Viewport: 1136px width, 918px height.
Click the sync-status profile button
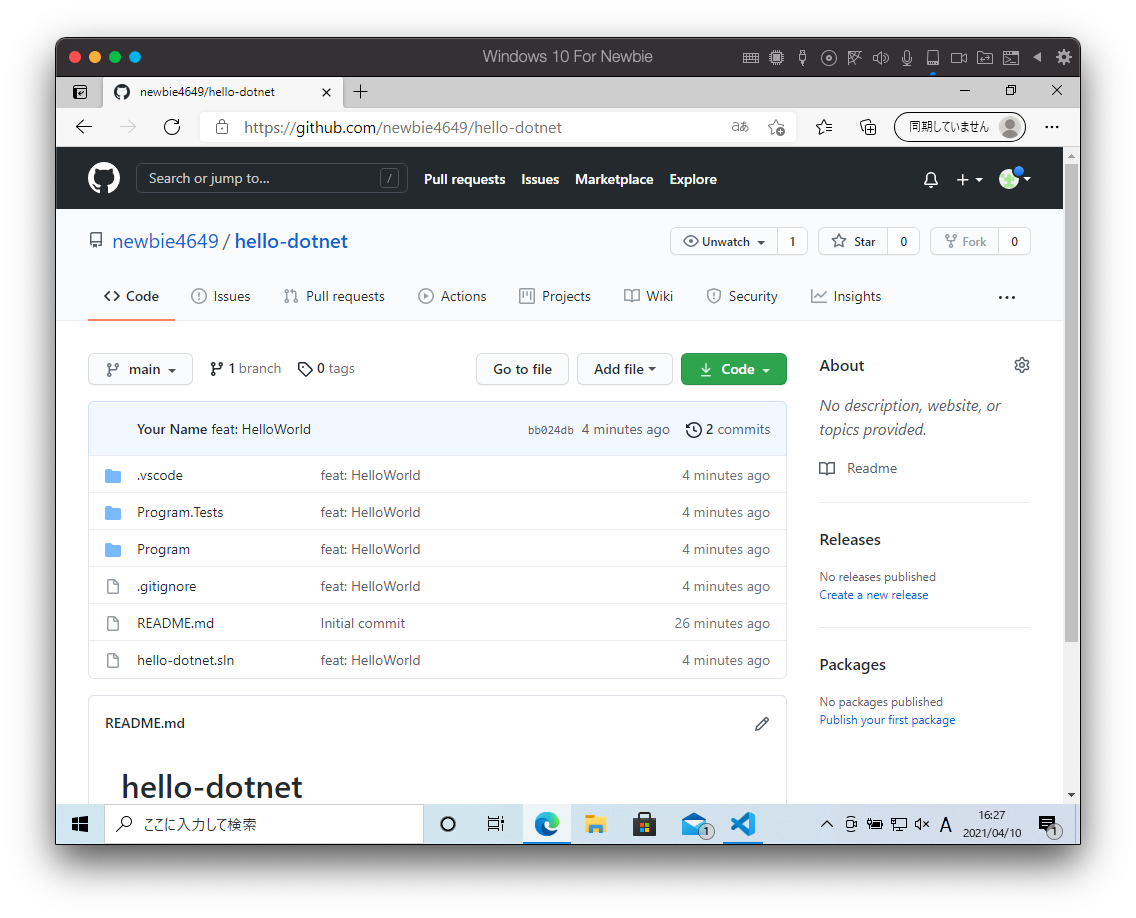[x=960, y=128]
